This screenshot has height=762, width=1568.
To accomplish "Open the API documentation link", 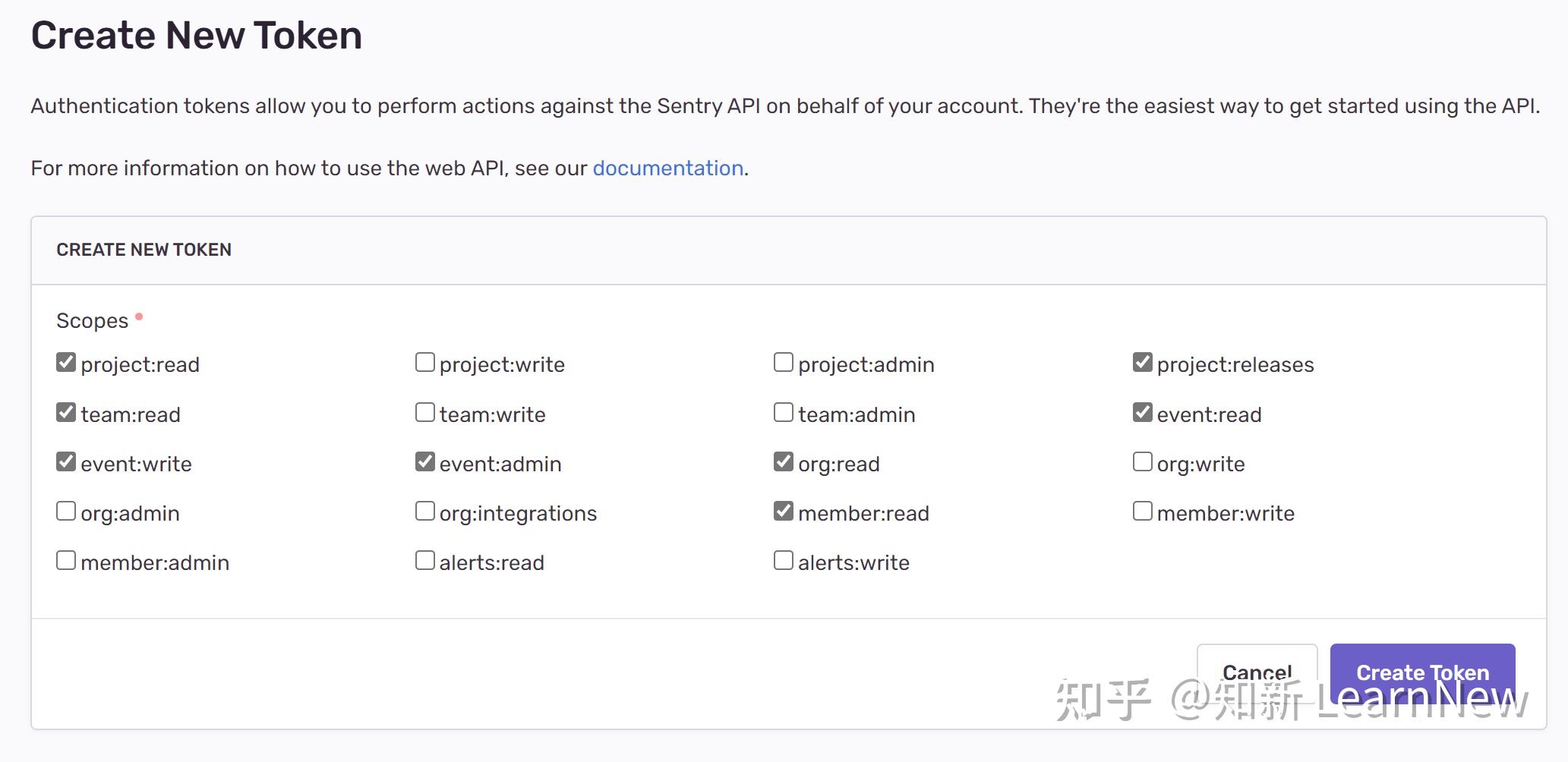I will pos(667,168).
